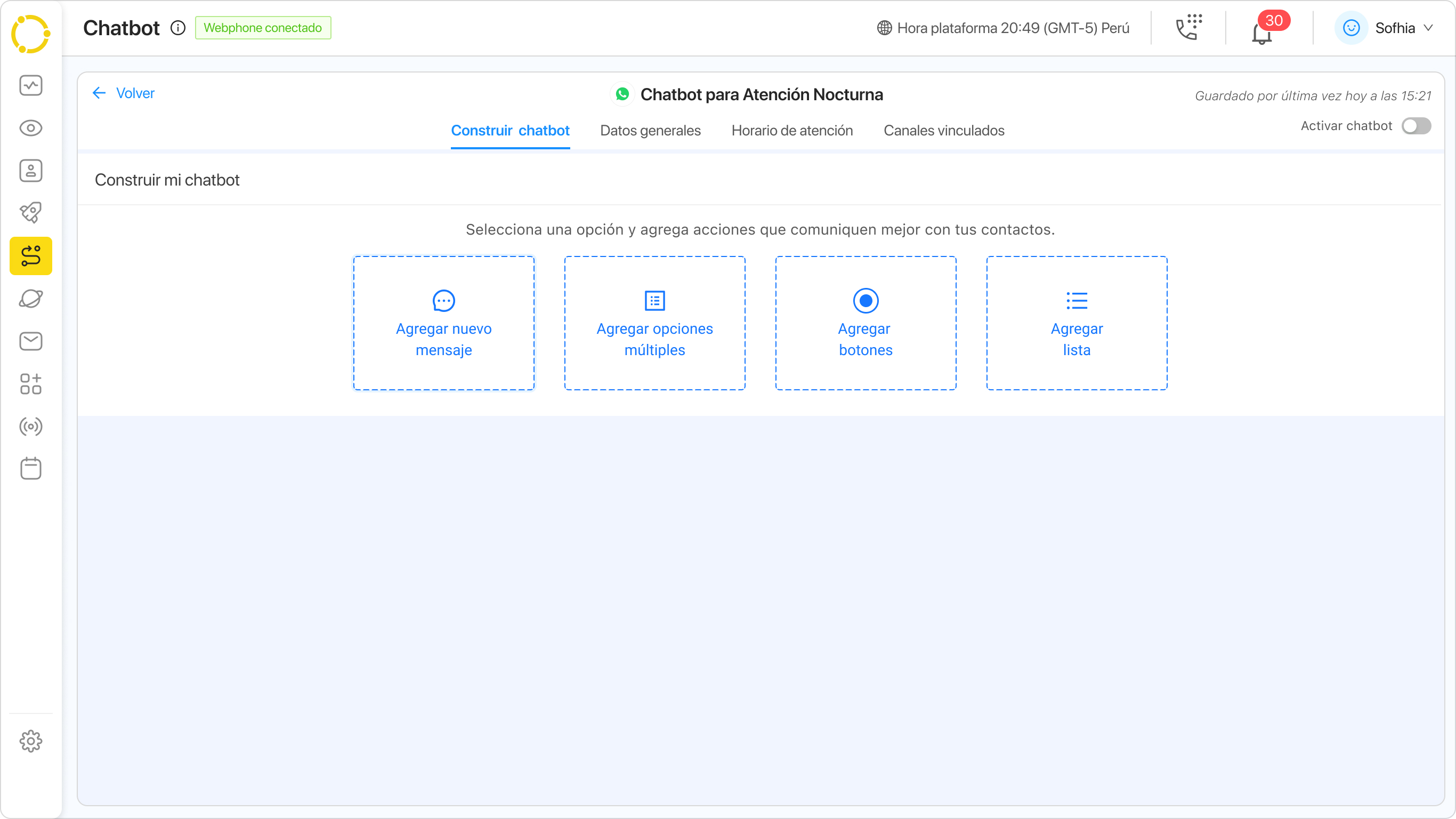Toggle the Activar chatbot switch

coord(1416,125)
